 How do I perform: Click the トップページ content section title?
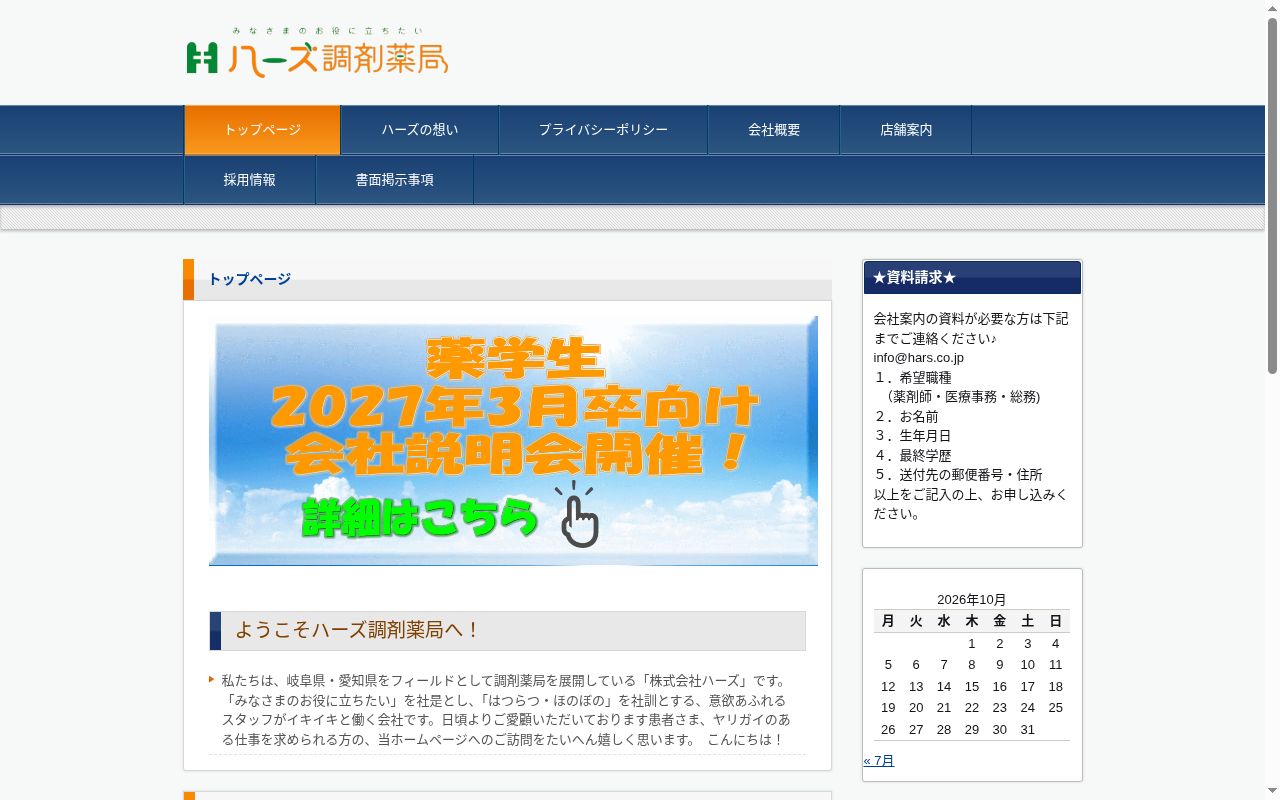pos(249,279)
